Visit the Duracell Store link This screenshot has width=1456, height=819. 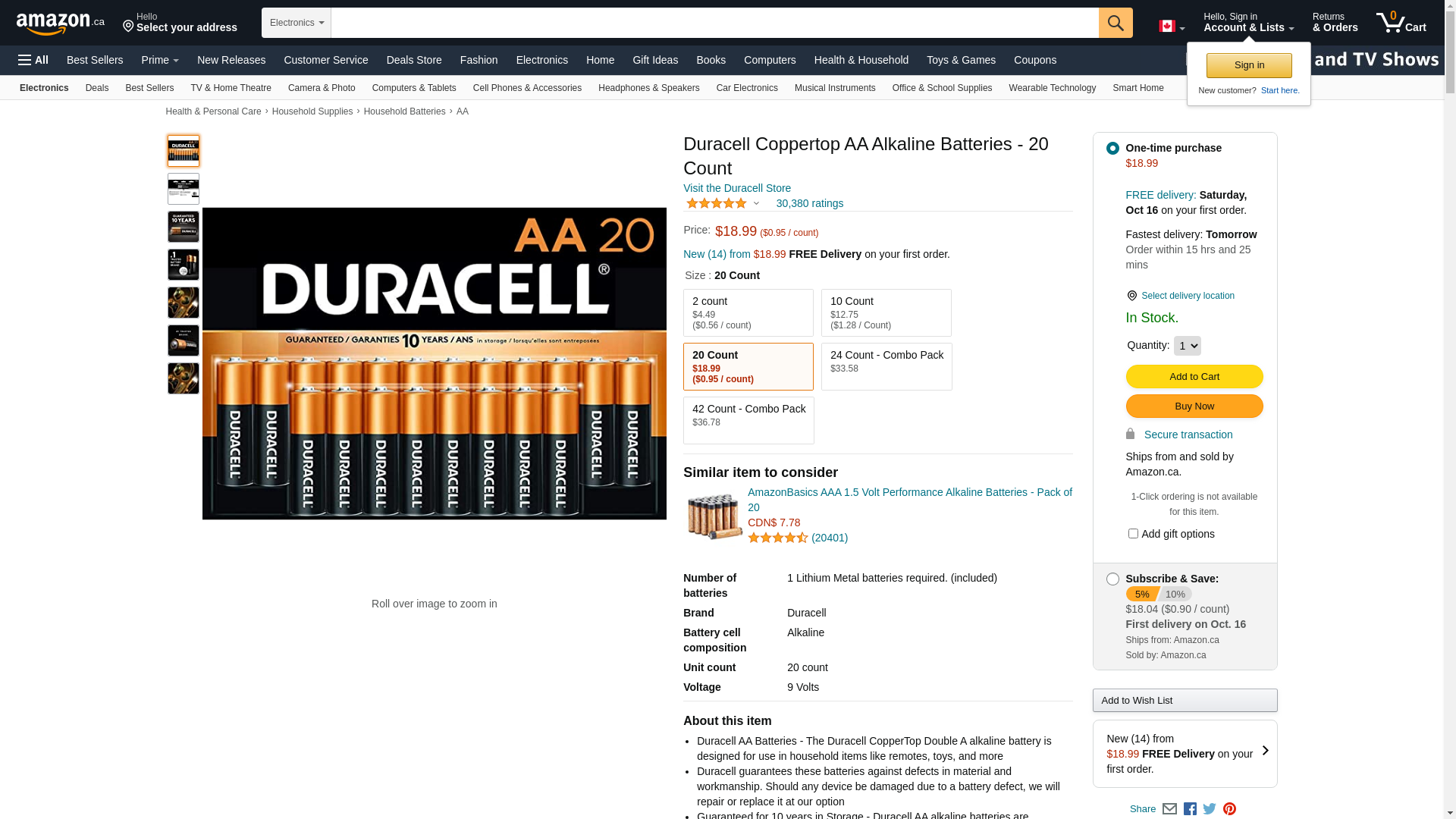737,188
